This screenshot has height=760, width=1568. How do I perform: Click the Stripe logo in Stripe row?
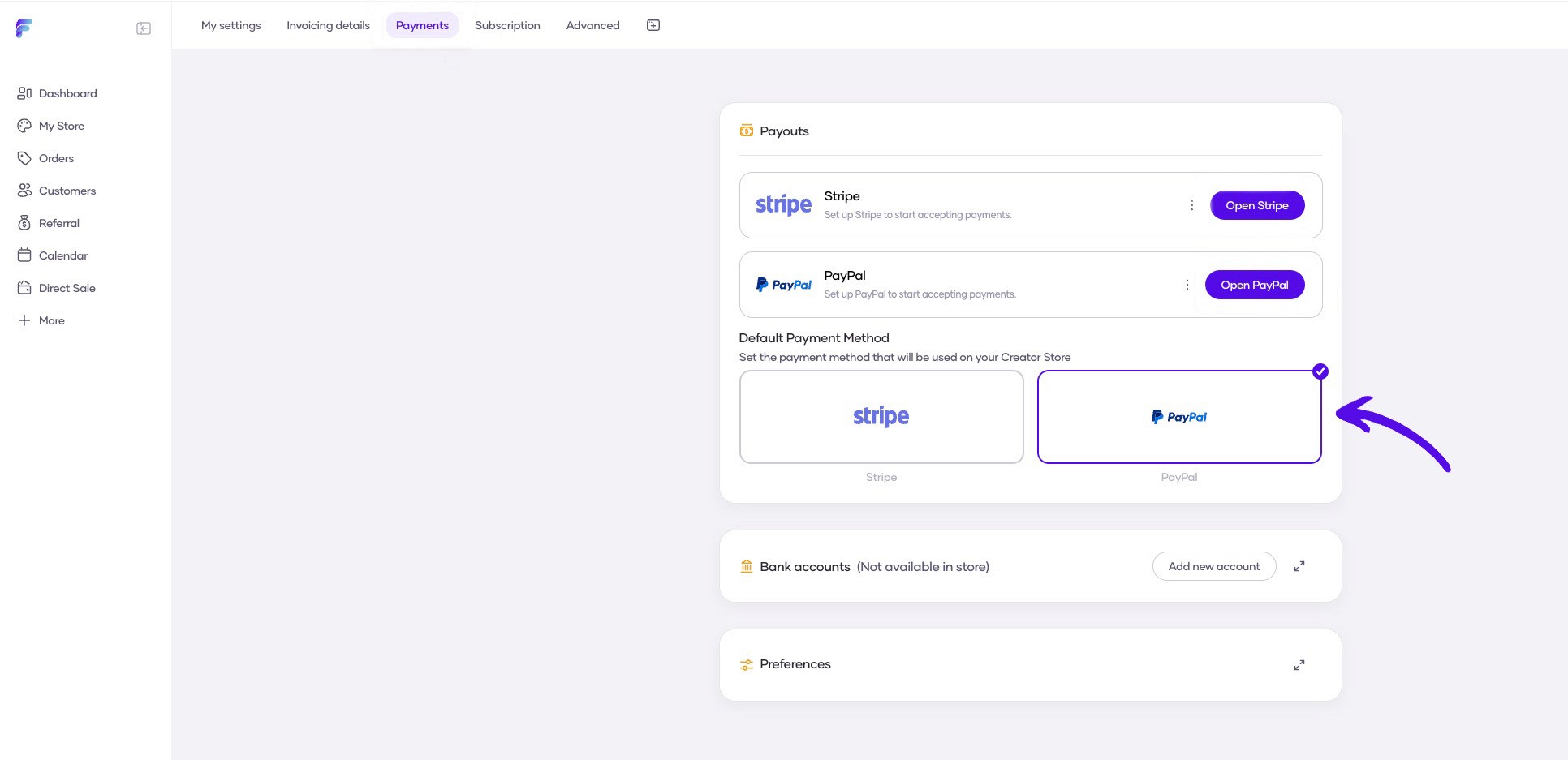pos(783,205)
